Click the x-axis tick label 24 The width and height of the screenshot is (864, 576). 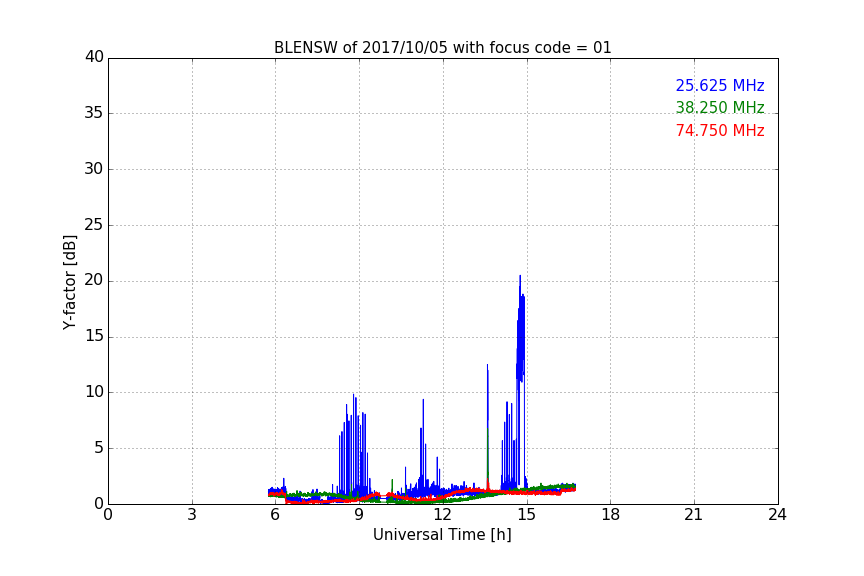click(777, 515)
